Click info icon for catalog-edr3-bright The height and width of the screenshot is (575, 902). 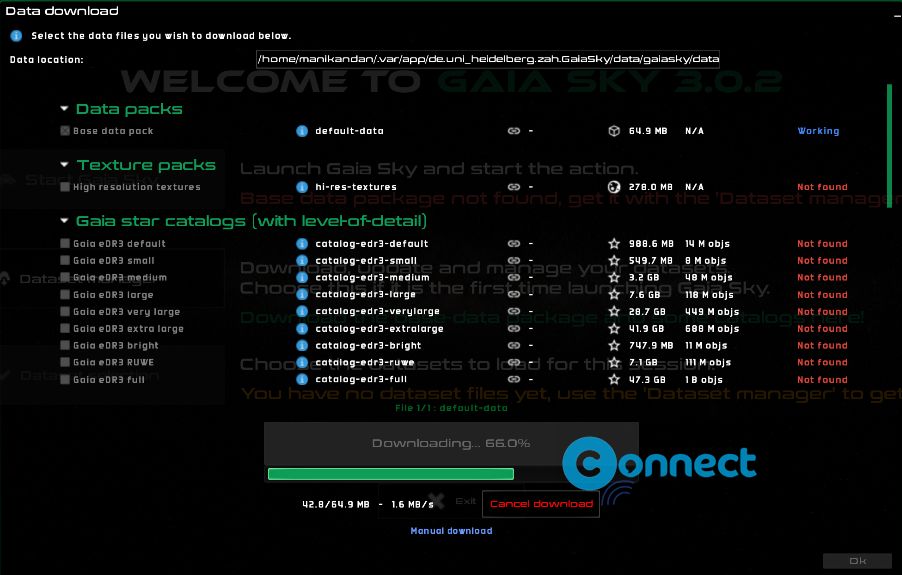click(301, 346)
